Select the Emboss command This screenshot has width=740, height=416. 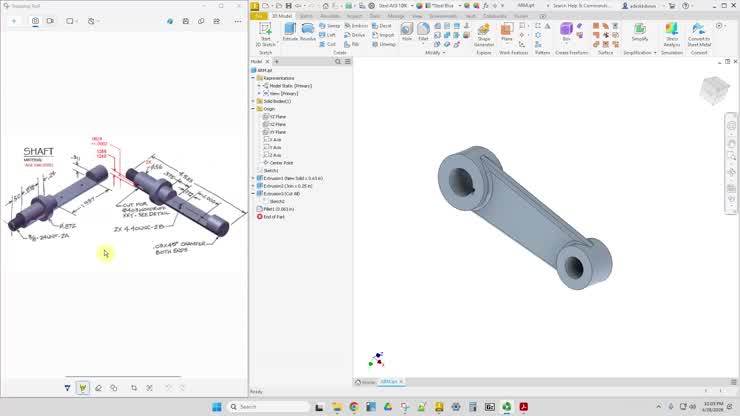[x=356, y=26]
